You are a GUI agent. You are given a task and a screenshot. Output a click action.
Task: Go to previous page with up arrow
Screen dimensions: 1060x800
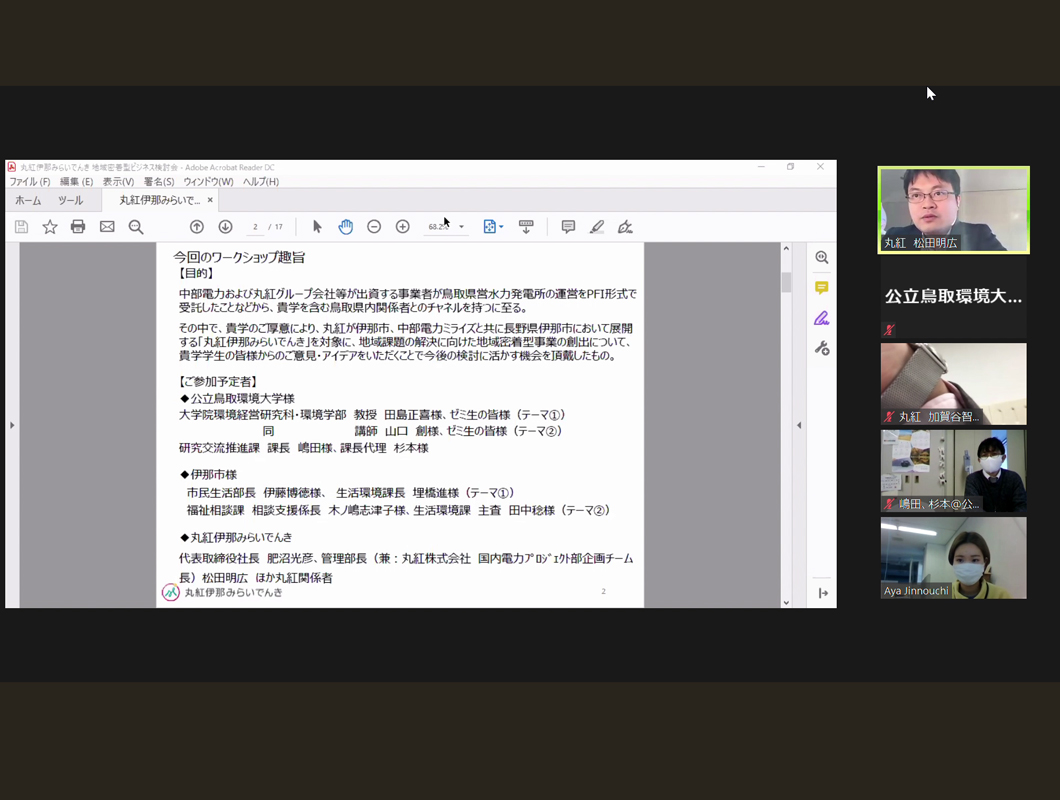(197, 227)
